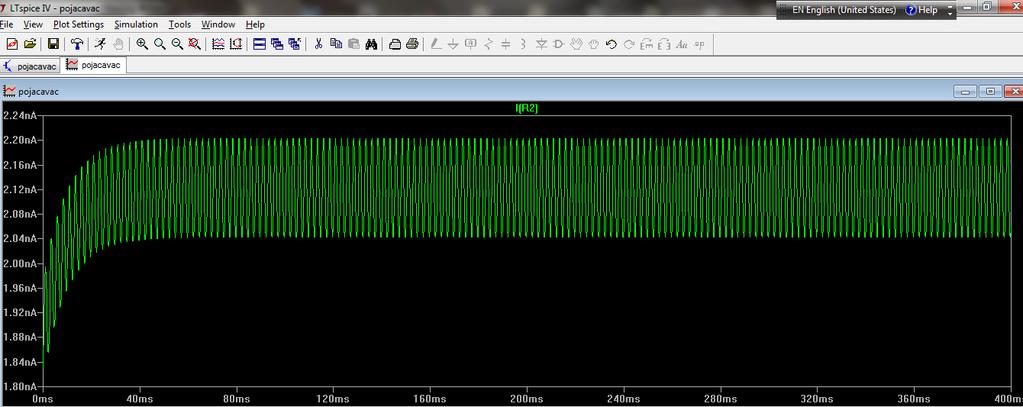Select the SPICE directive '.op' tool
This screenshot has width=1023, height=407.
(x=699, y=44)
